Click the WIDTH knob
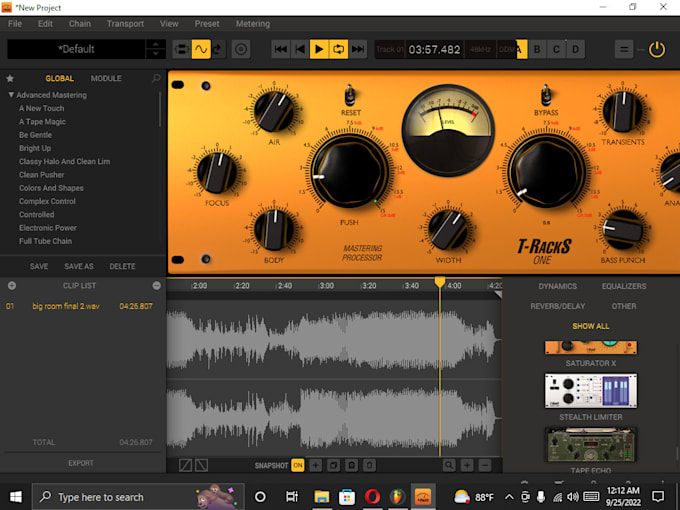This screenshot has width=680, height=510. [448, 230]
